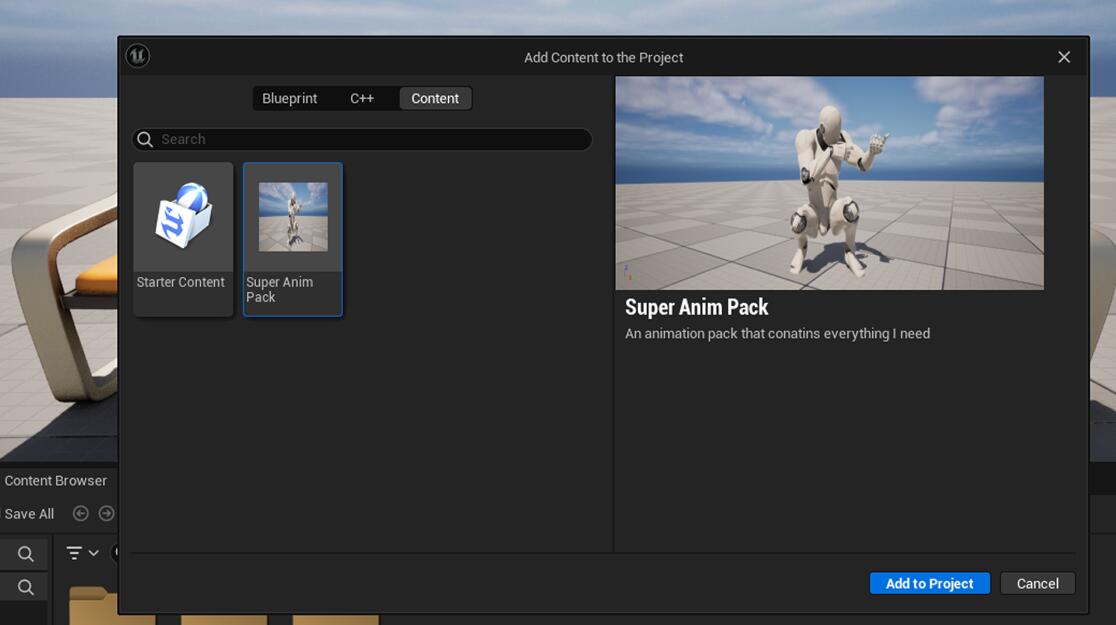Click the Unreal Engine logo in title bar
Image resolution: width=1116 pixels, height=625 pixels.
pyautogui.click(x=138, y=56)
